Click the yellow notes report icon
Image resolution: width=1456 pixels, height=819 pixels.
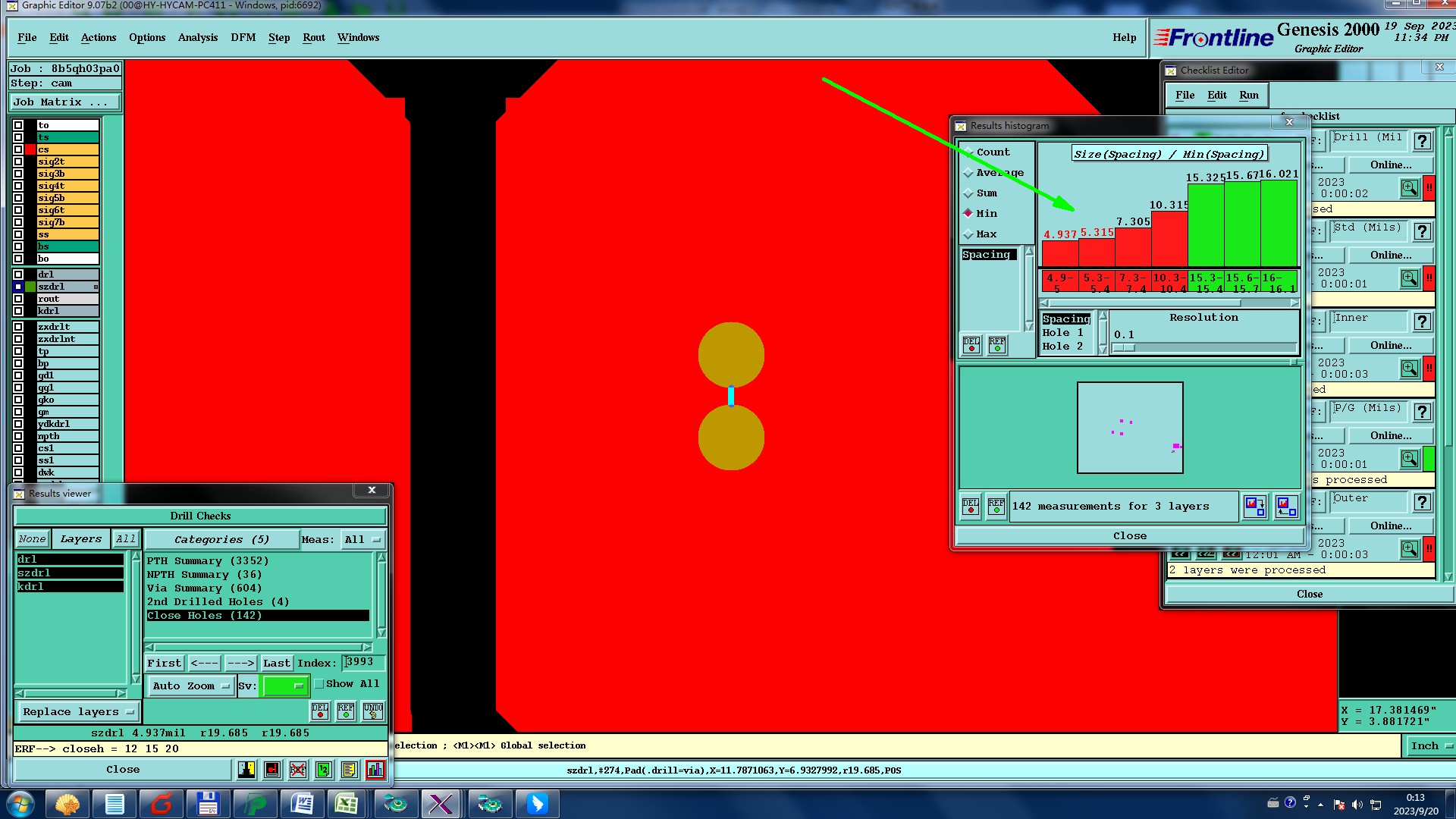pos(349,770)
